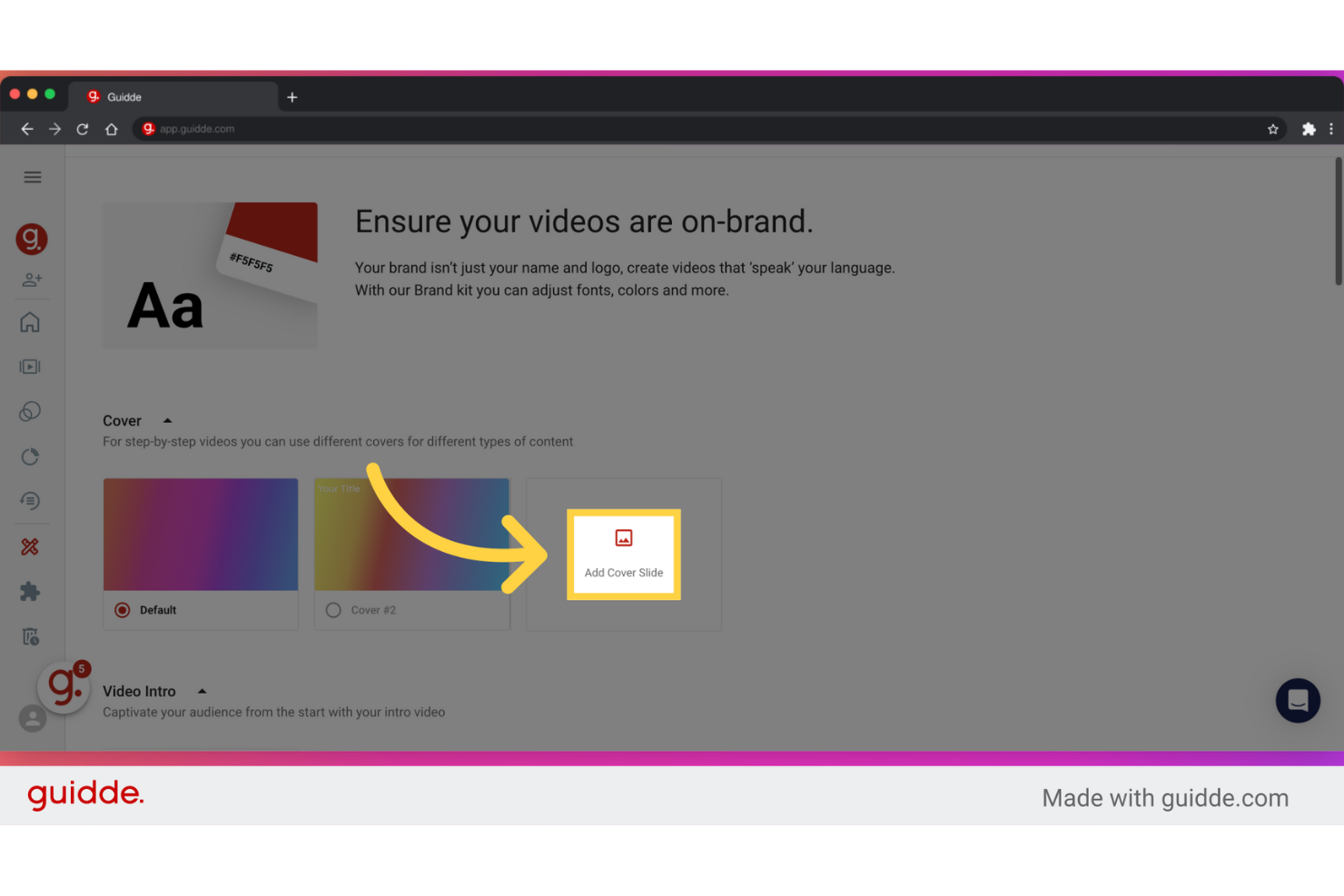Image resolution: width=1344 pixels, height=896 pixels.
Task: Open the Brand kit sidebar icon
Action: click(x=30, y=546)
